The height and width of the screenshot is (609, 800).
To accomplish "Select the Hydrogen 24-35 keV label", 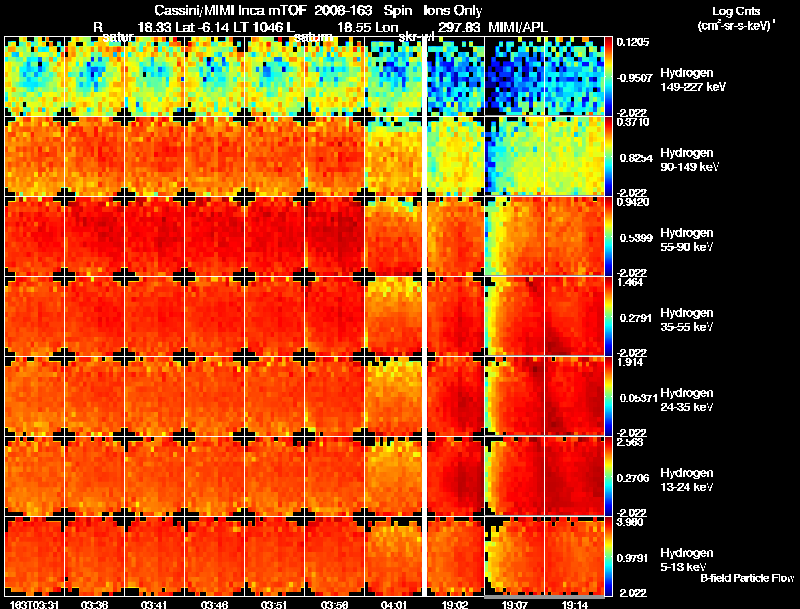I will click(x=687, y=399).
